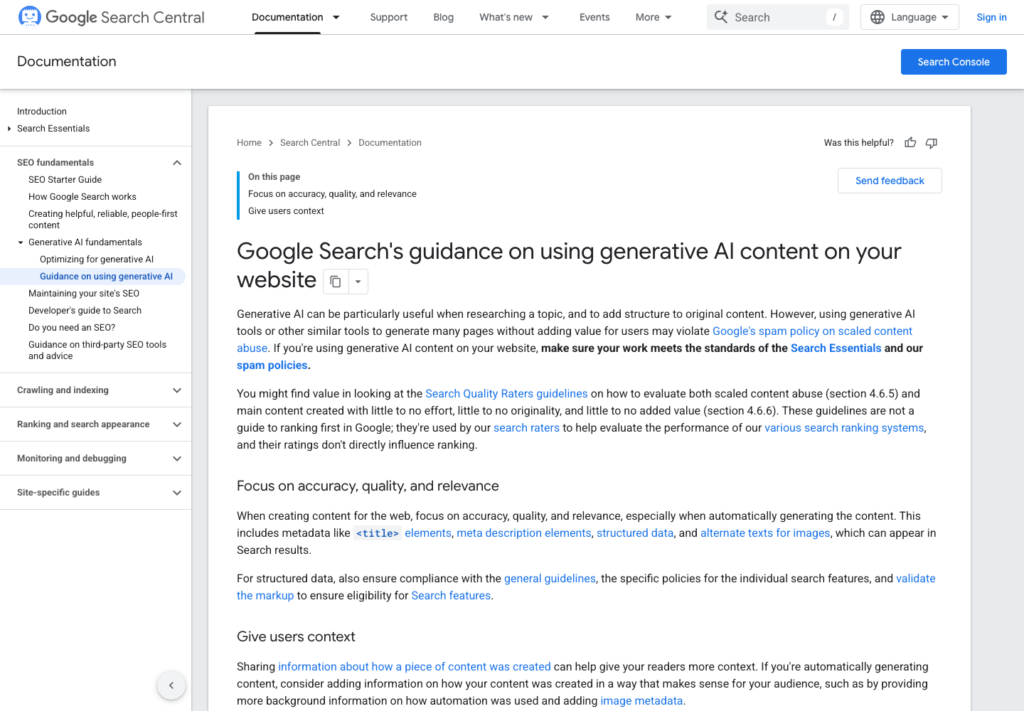Open the Events tab

(x=594, y=17)
